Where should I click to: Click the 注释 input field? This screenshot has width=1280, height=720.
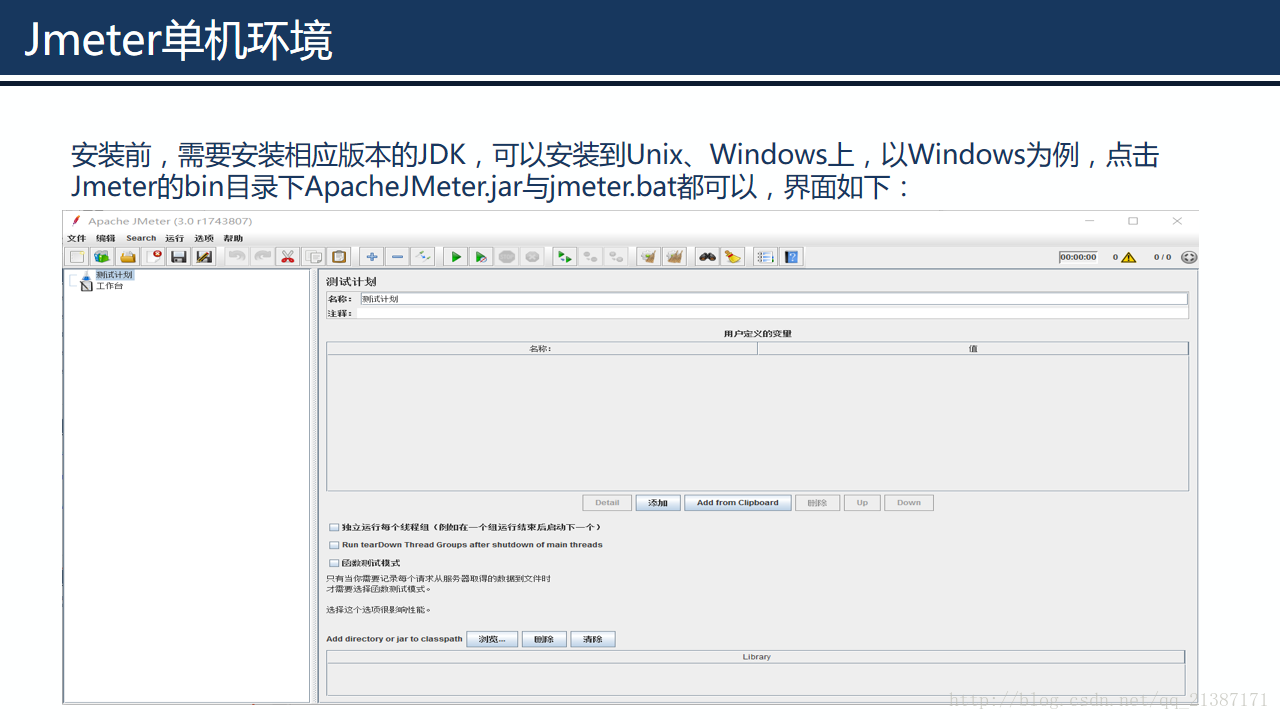(772, 313)
